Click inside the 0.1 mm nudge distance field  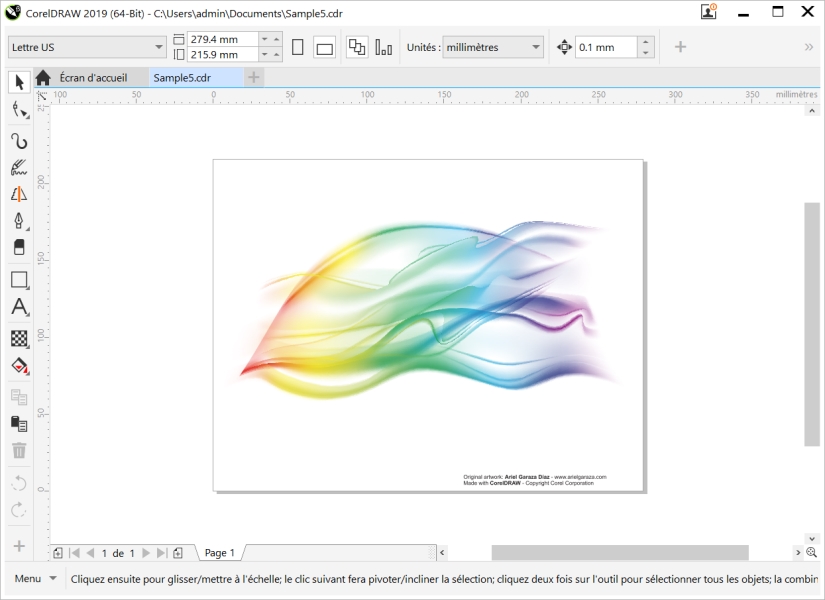pyautogui.click(x=605, y=47)
